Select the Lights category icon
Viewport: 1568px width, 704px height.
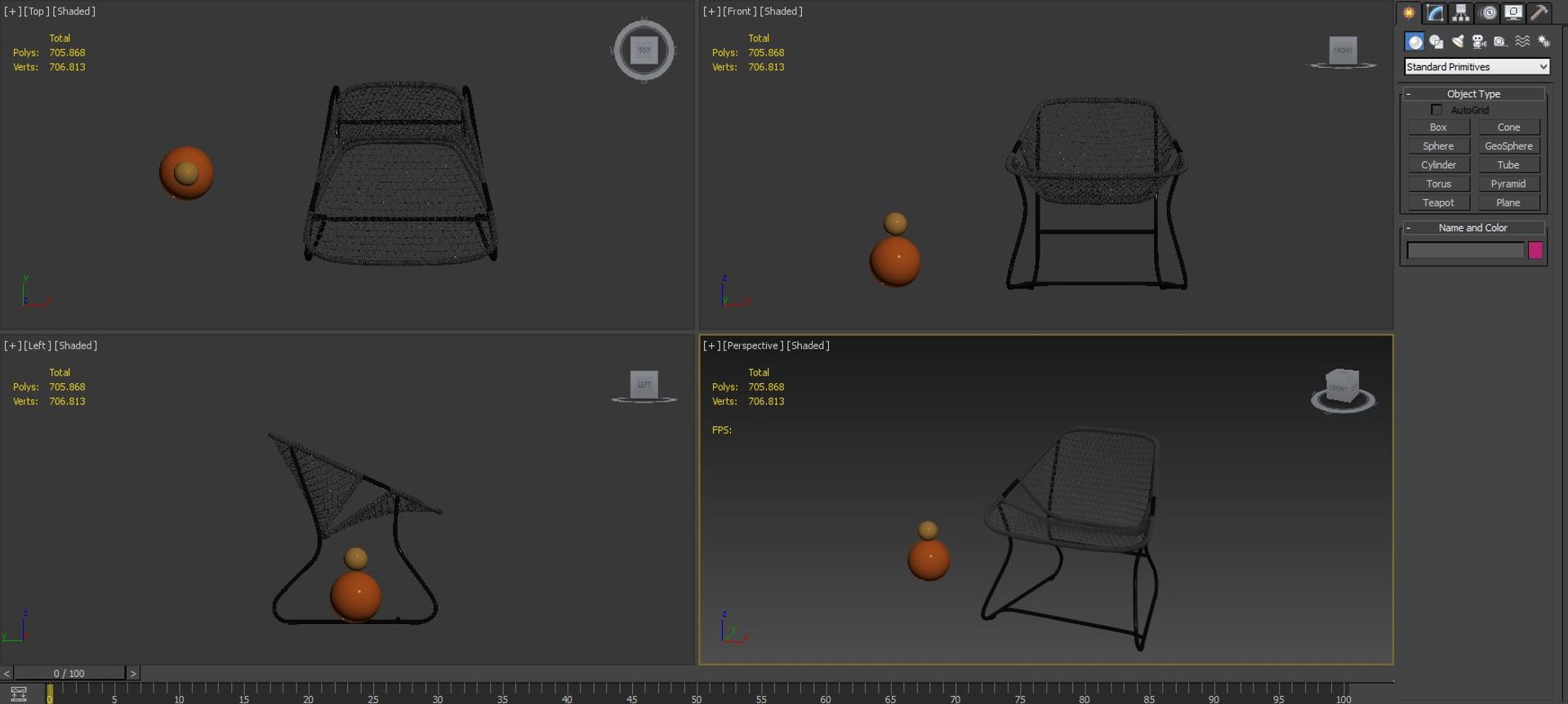coord(1458,41)
